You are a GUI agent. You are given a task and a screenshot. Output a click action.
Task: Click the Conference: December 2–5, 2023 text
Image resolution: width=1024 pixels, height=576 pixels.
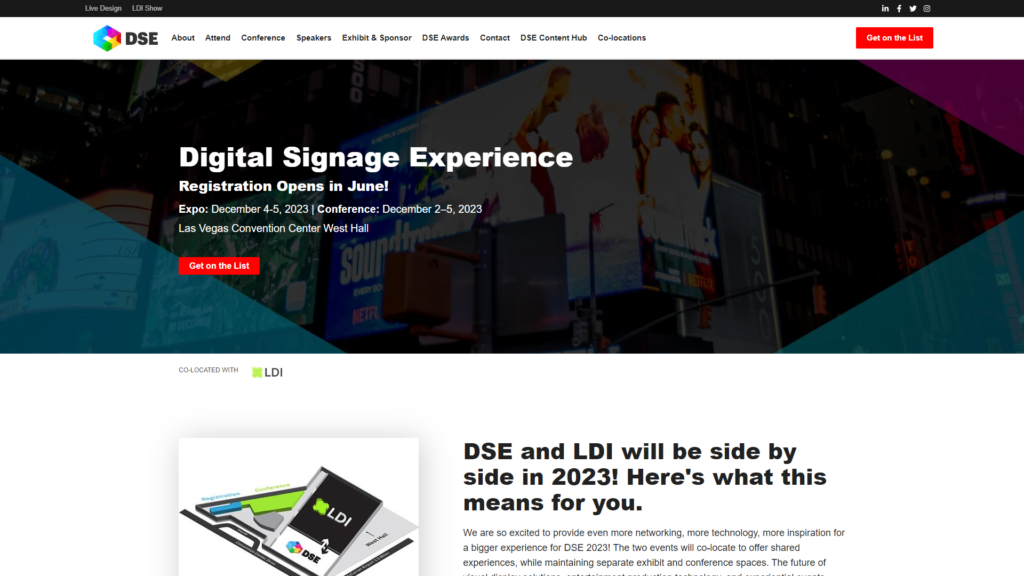tap(400, 209)
